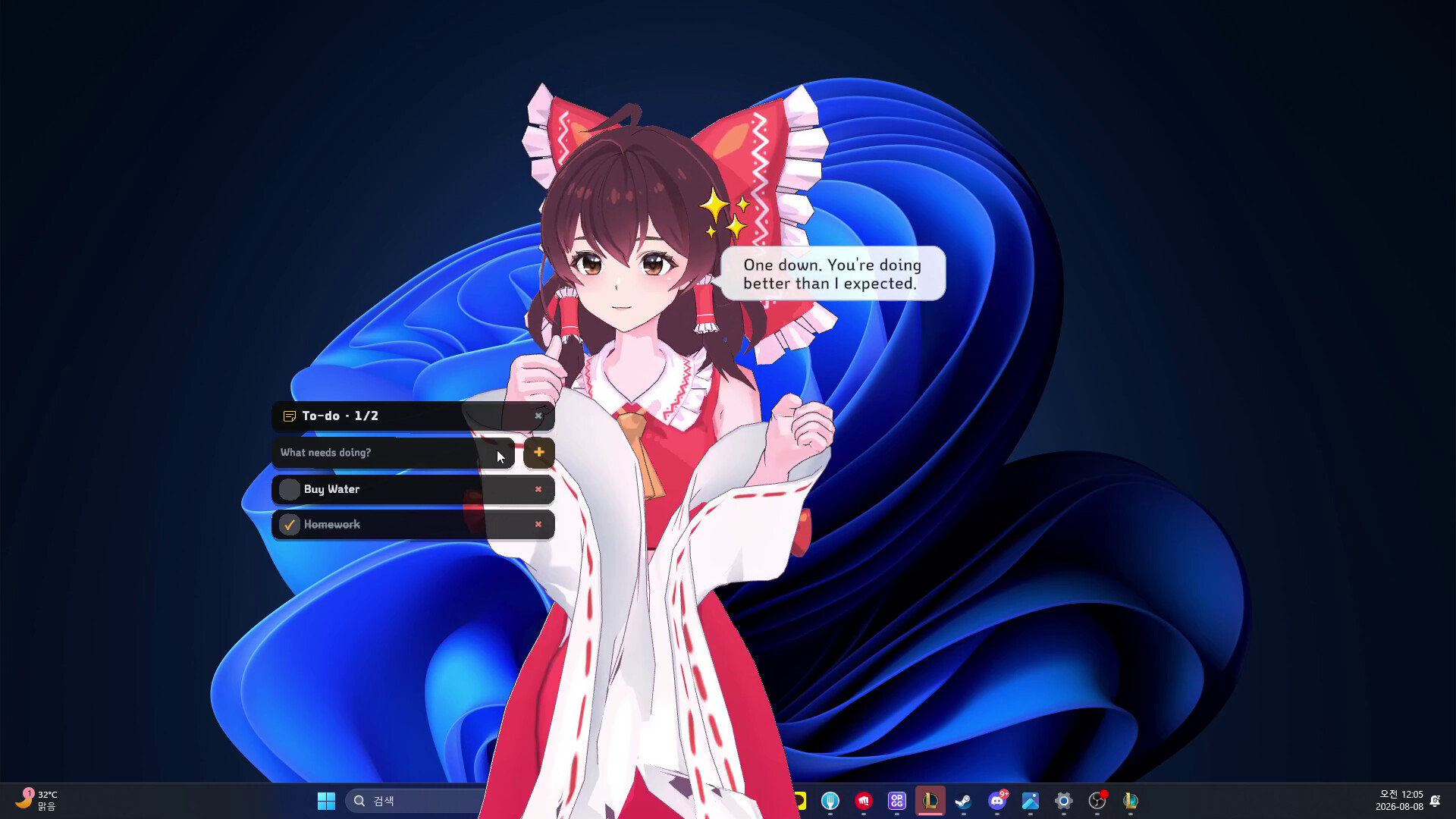Open the teal League client icon on the far right of the taskbar
Image resolution: width=1456 pixels, height=819 pixels.
(x=1131, y=801)
